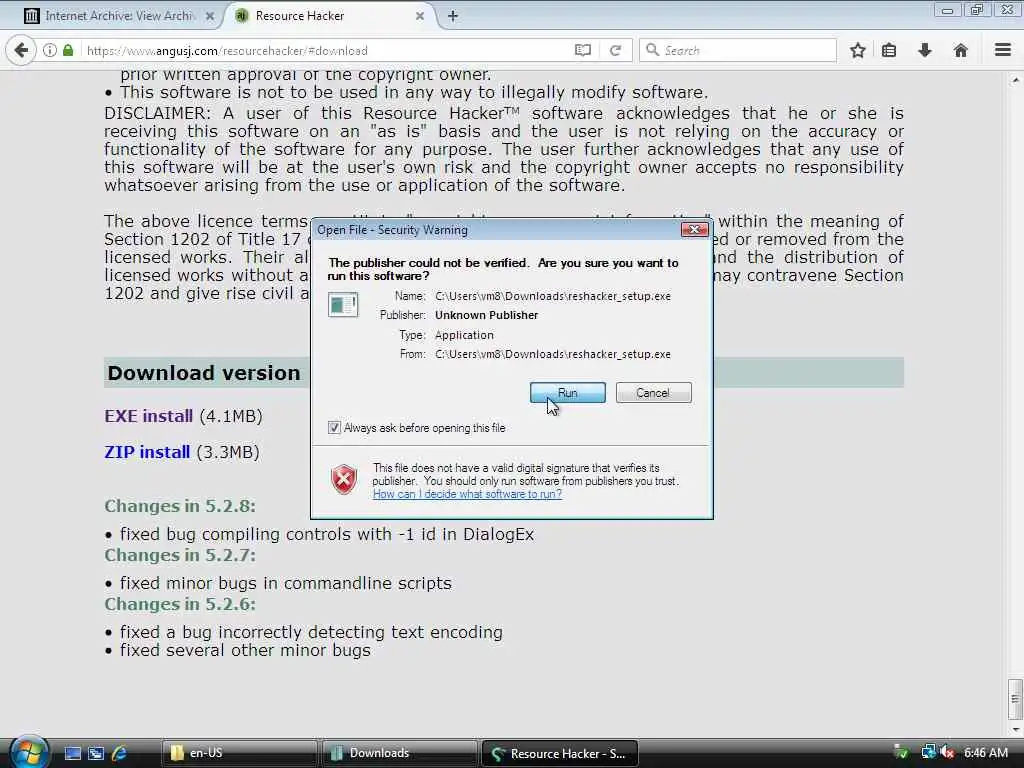1024x768 pixels.
Task: Click the application file icon in dialog
Action: tap(343, 305)
